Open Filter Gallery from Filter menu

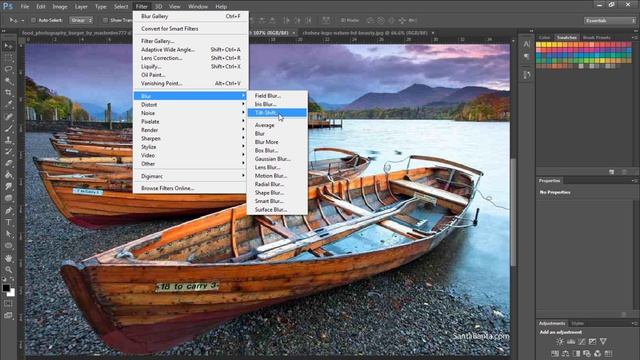click(x=190, y=41)
